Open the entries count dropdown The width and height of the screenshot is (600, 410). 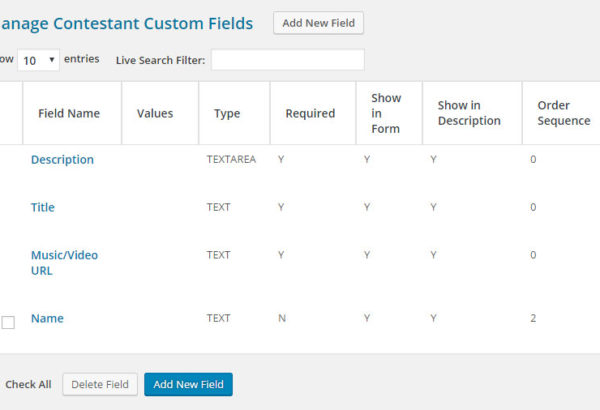coord(38,60)
